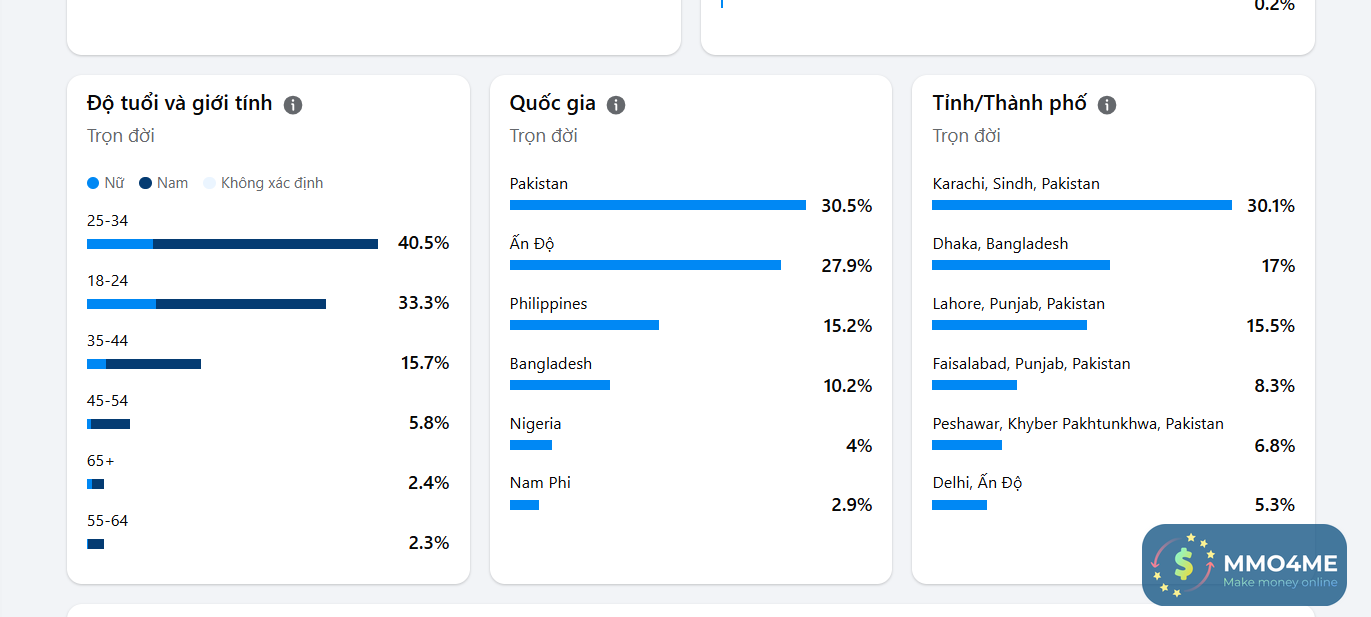Screen dimensions: 1371x617
Task: Click info icon next to Tỉnh/Thành phố
Action: (x=1106, y=105)
